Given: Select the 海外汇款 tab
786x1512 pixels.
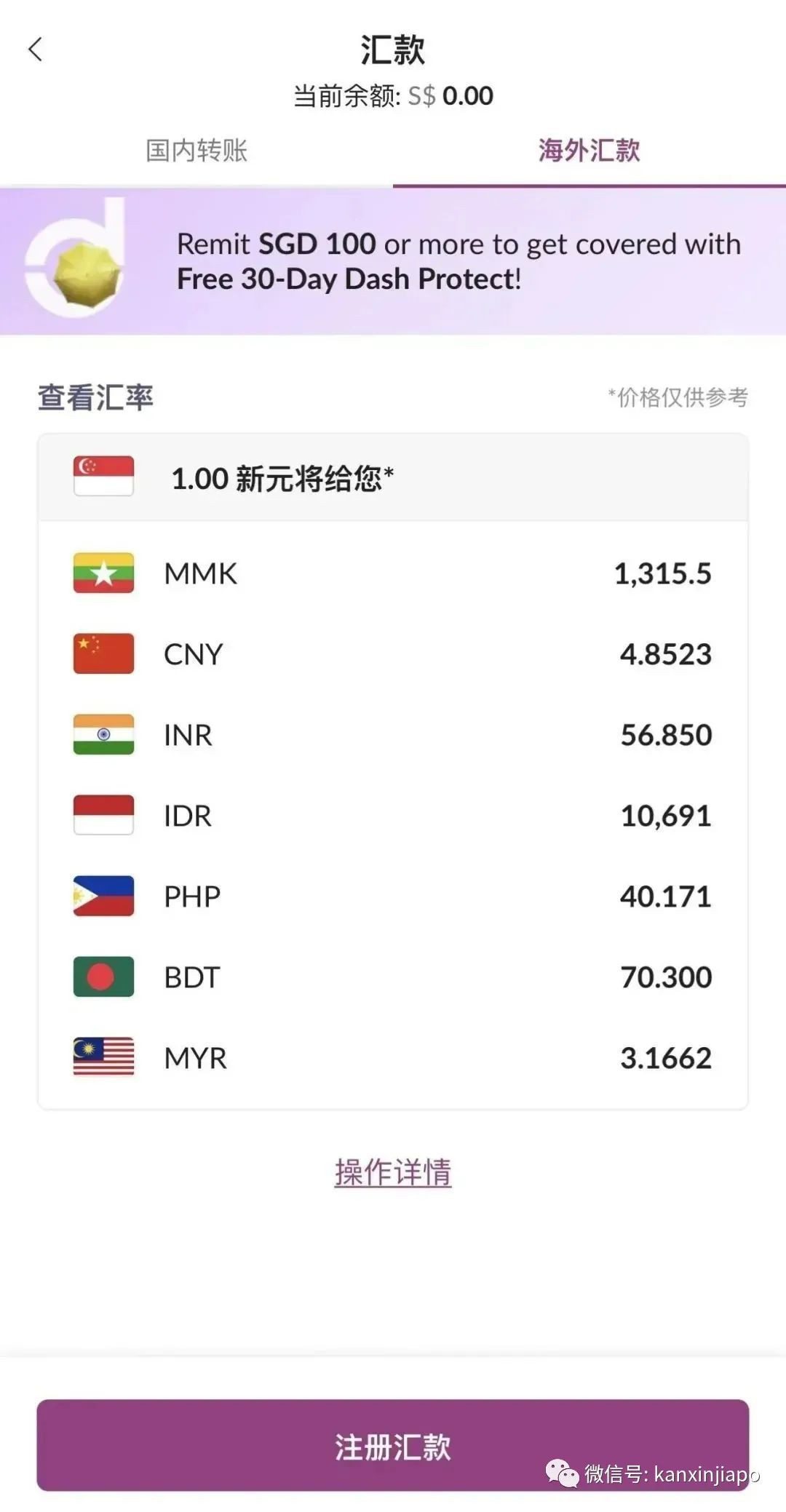Looking at the screenshot, I should 589,151.
